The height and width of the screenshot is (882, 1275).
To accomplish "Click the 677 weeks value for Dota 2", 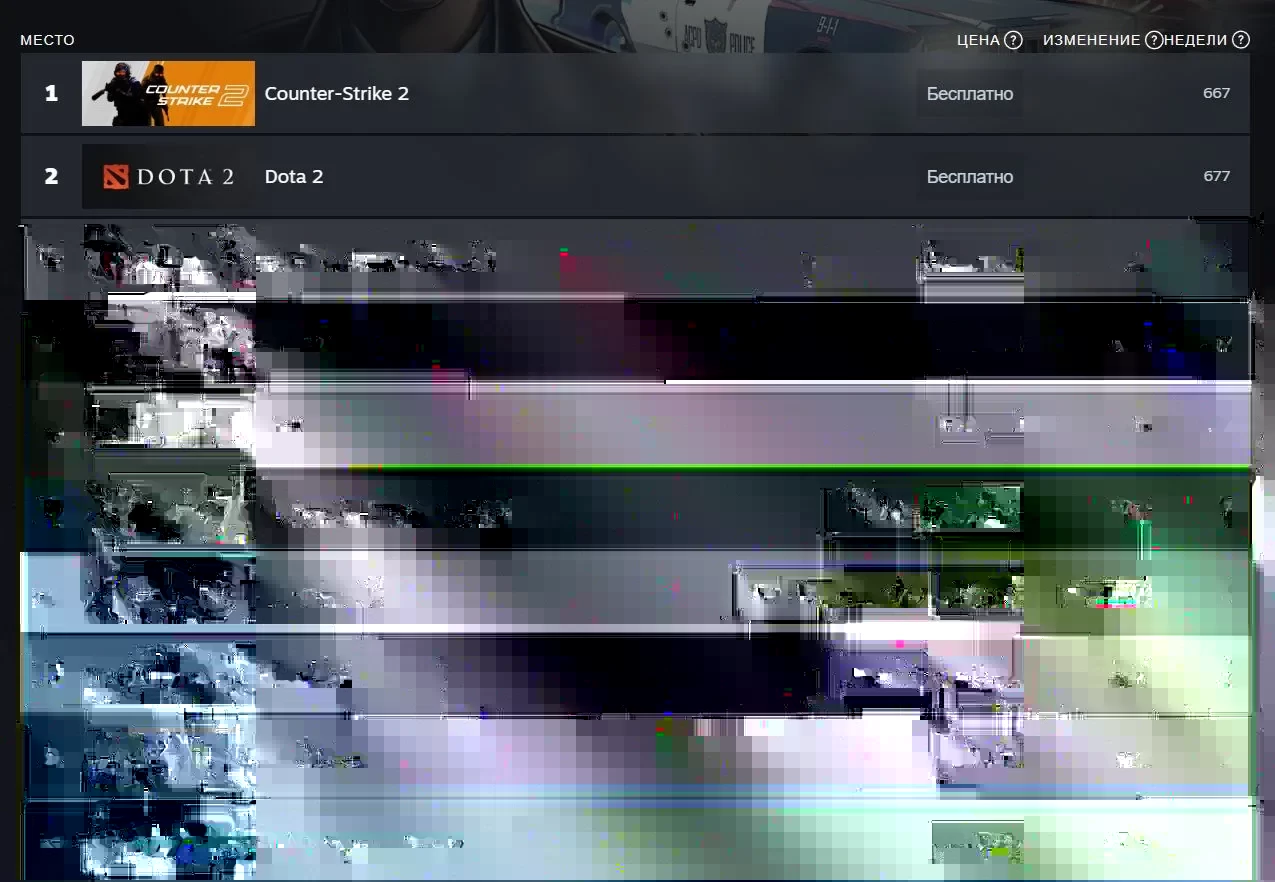I will [1216, 177].
